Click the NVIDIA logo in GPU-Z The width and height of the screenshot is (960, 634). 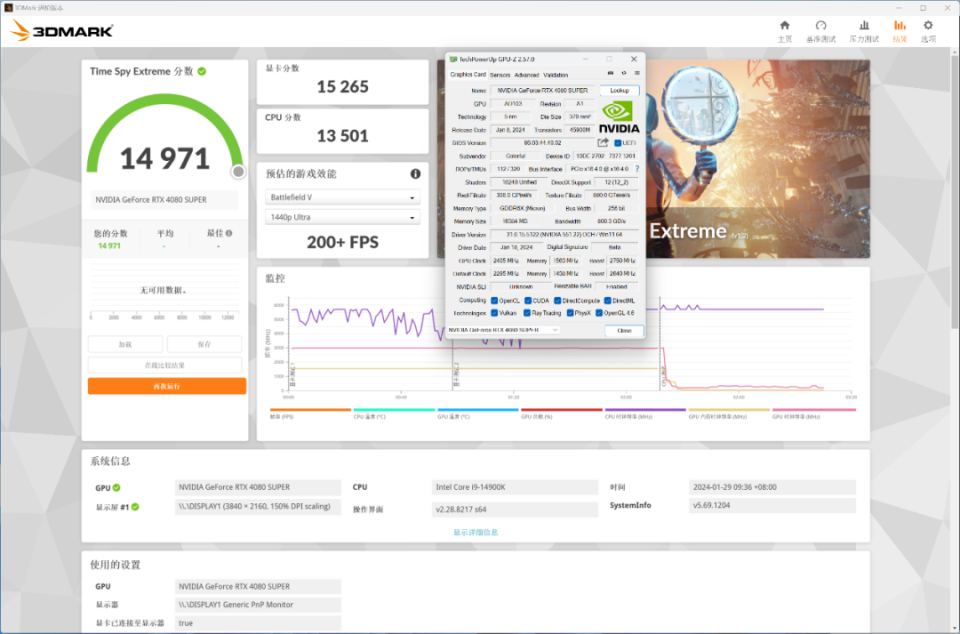[619, 117]
